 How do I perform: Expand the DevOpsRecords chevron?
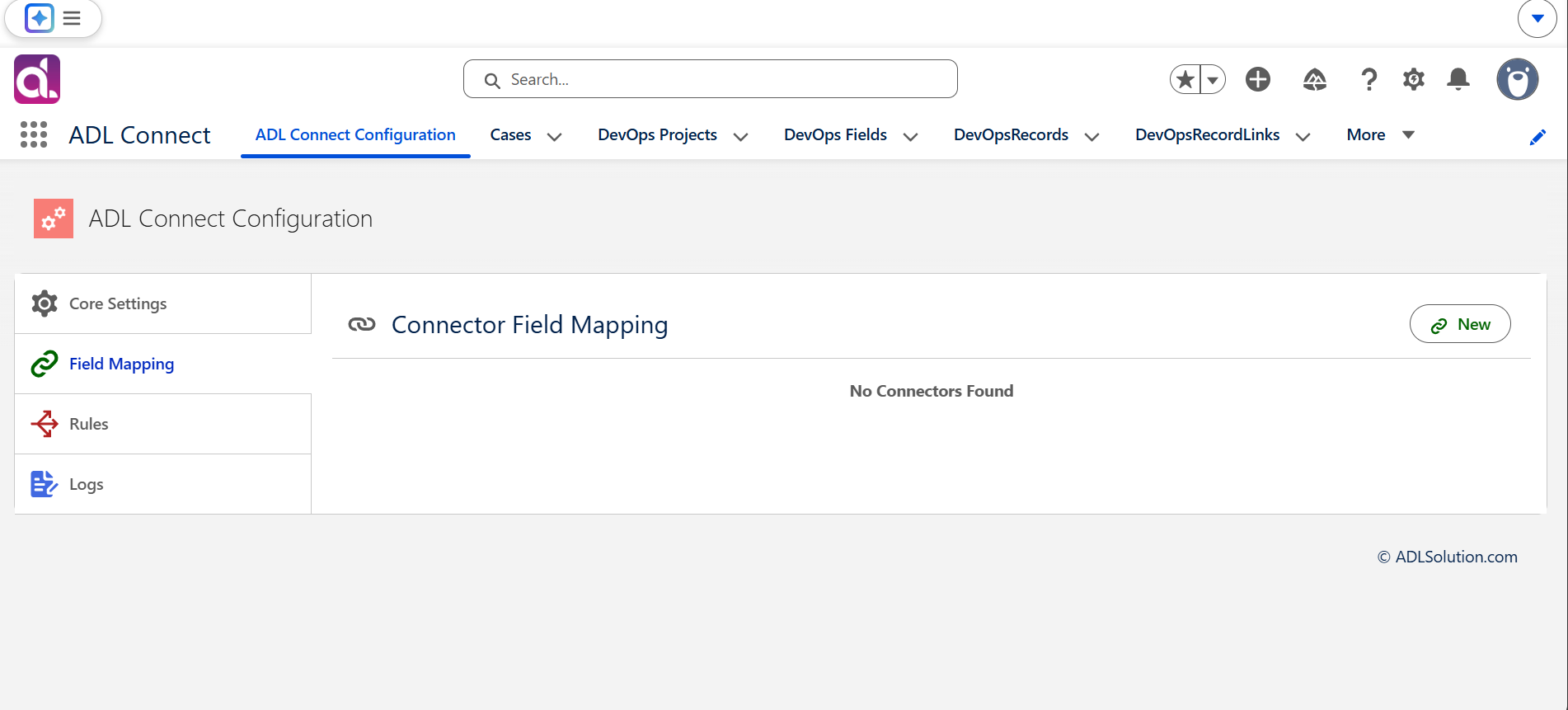point(1092,137)
